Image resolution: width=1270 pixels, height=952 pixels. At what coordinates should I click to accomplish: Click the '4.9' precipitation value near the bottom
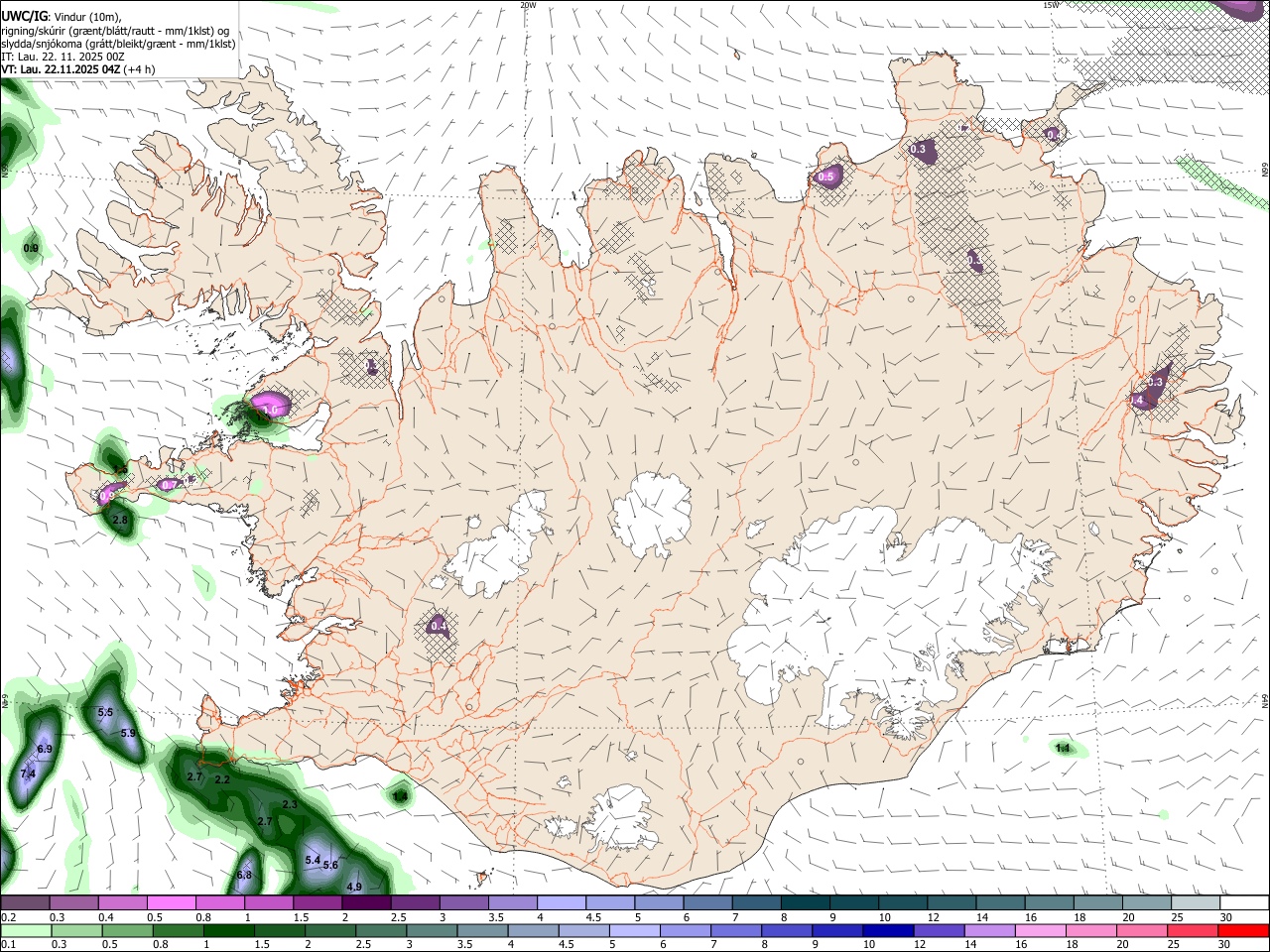click(354, 888)
